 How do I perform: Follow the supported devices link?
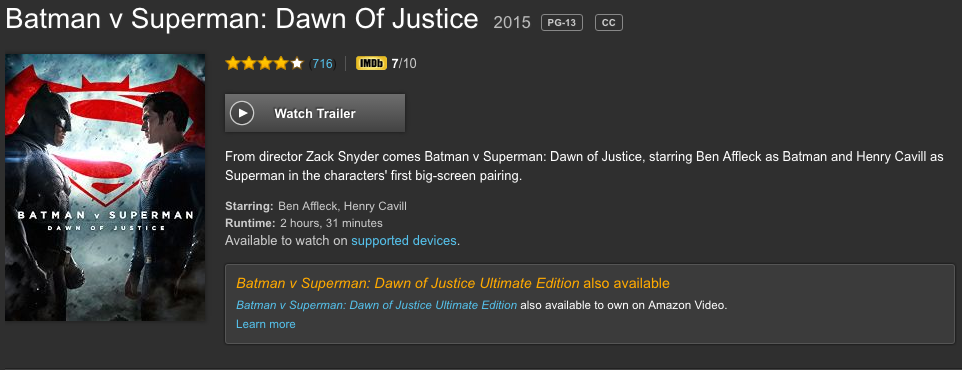pyautogui.click(x=404, y=241)
